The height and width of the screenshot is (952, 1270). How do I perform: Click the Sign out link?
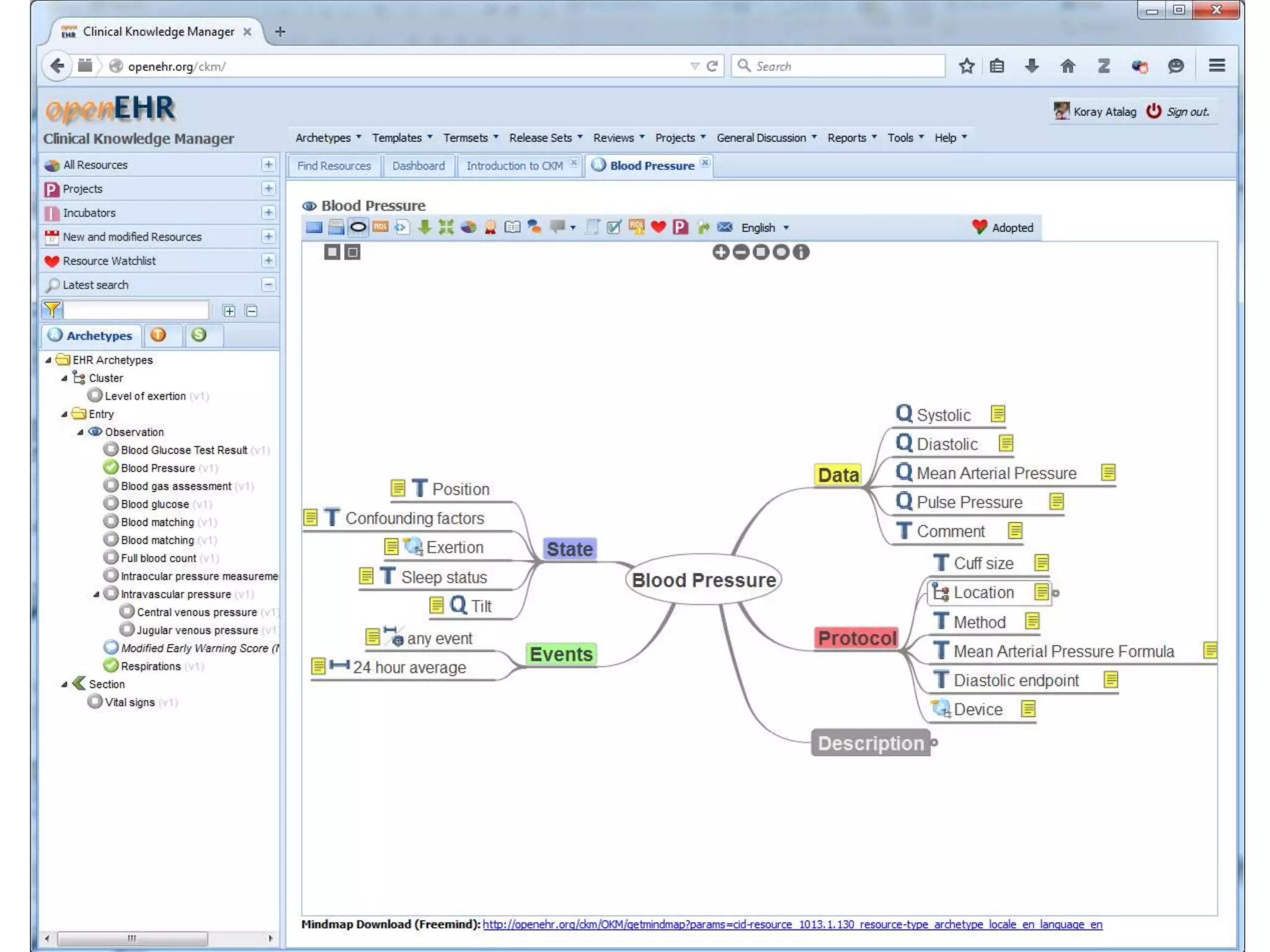point(1188,112)
